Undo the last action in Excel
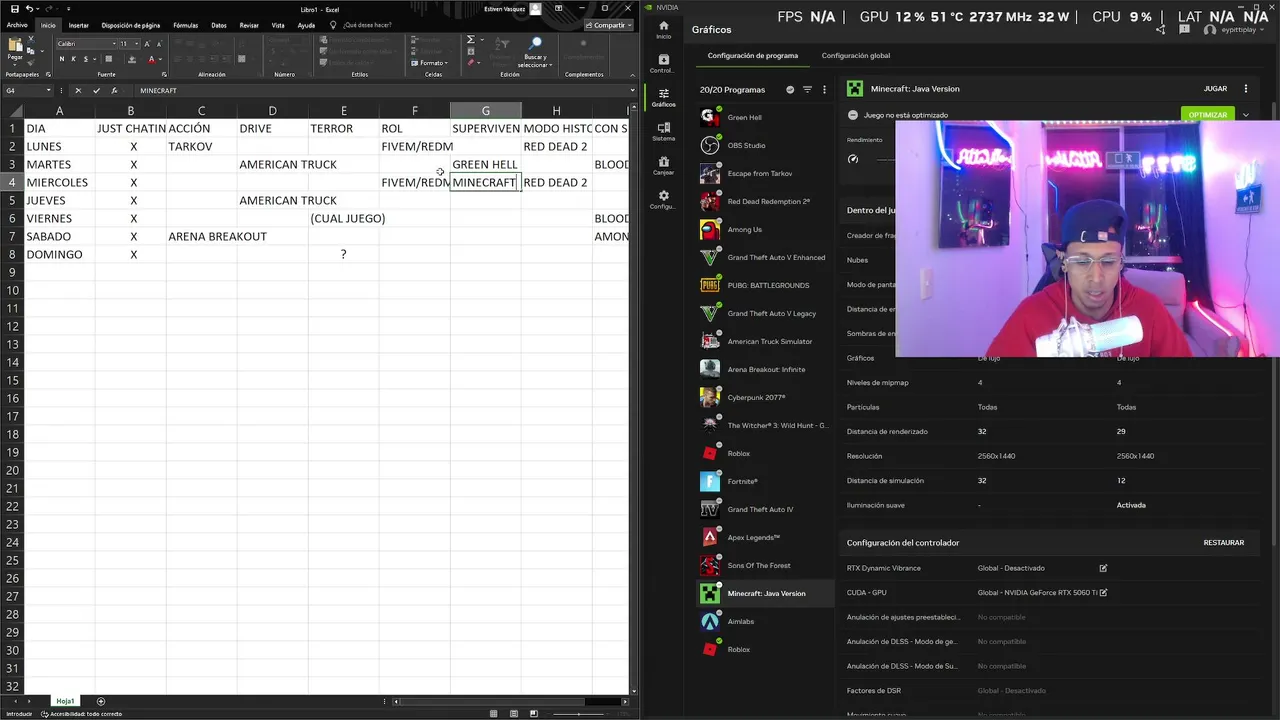Screen dimensions: 1280x720 click(x=29, y=9)
